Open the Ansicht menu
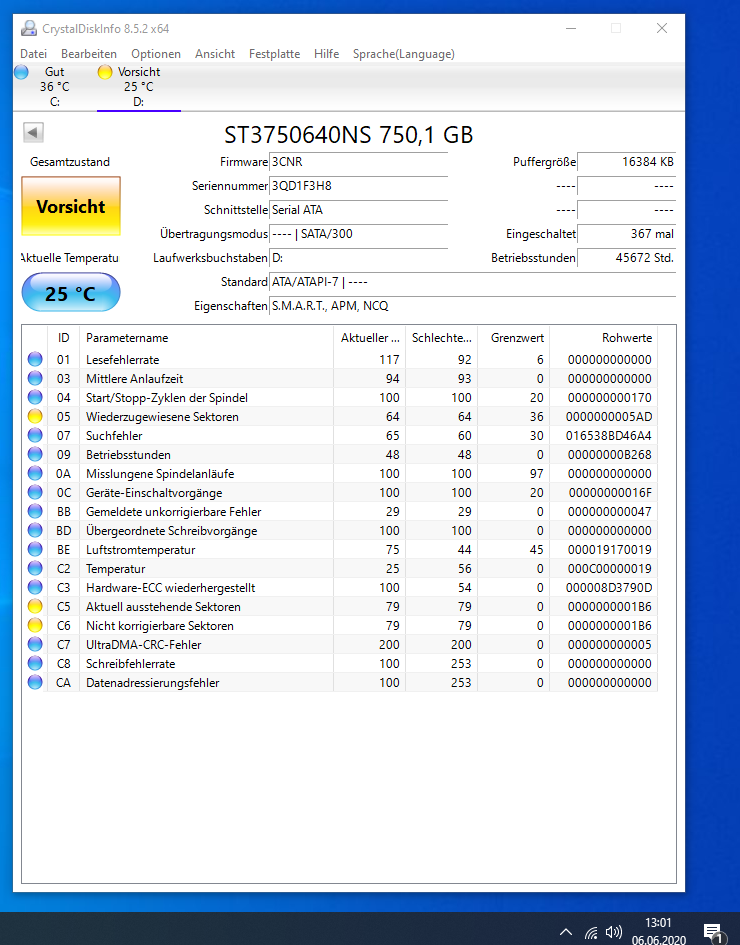The width and height of the screenshot is (740, 945). 215,54
